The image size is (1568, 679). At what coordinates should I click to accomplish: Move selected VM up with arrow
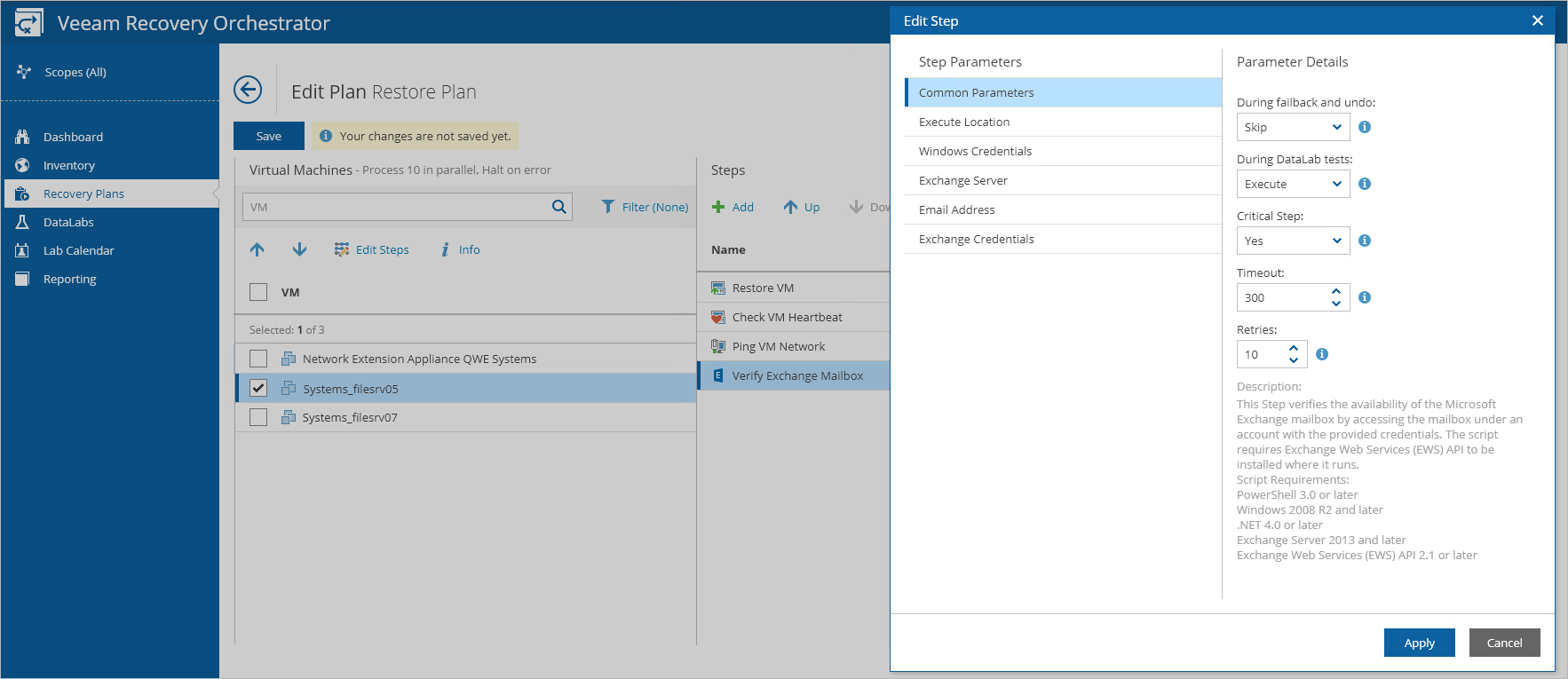(257, 249)
